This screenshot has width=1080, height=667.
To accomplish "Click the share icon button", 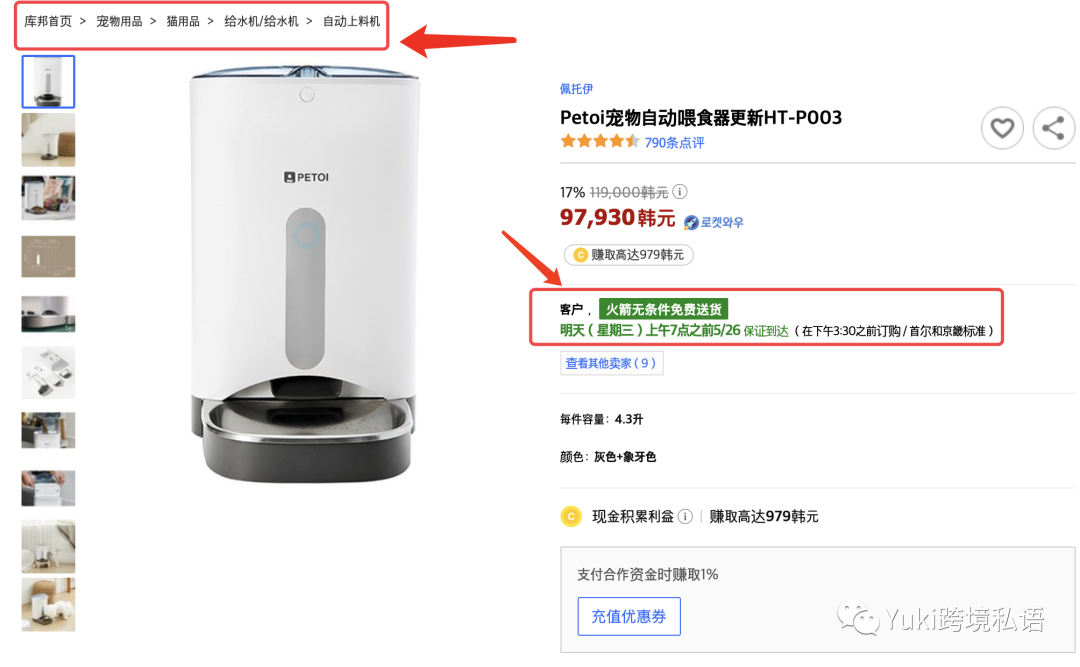I will [x=1052, y=128].
